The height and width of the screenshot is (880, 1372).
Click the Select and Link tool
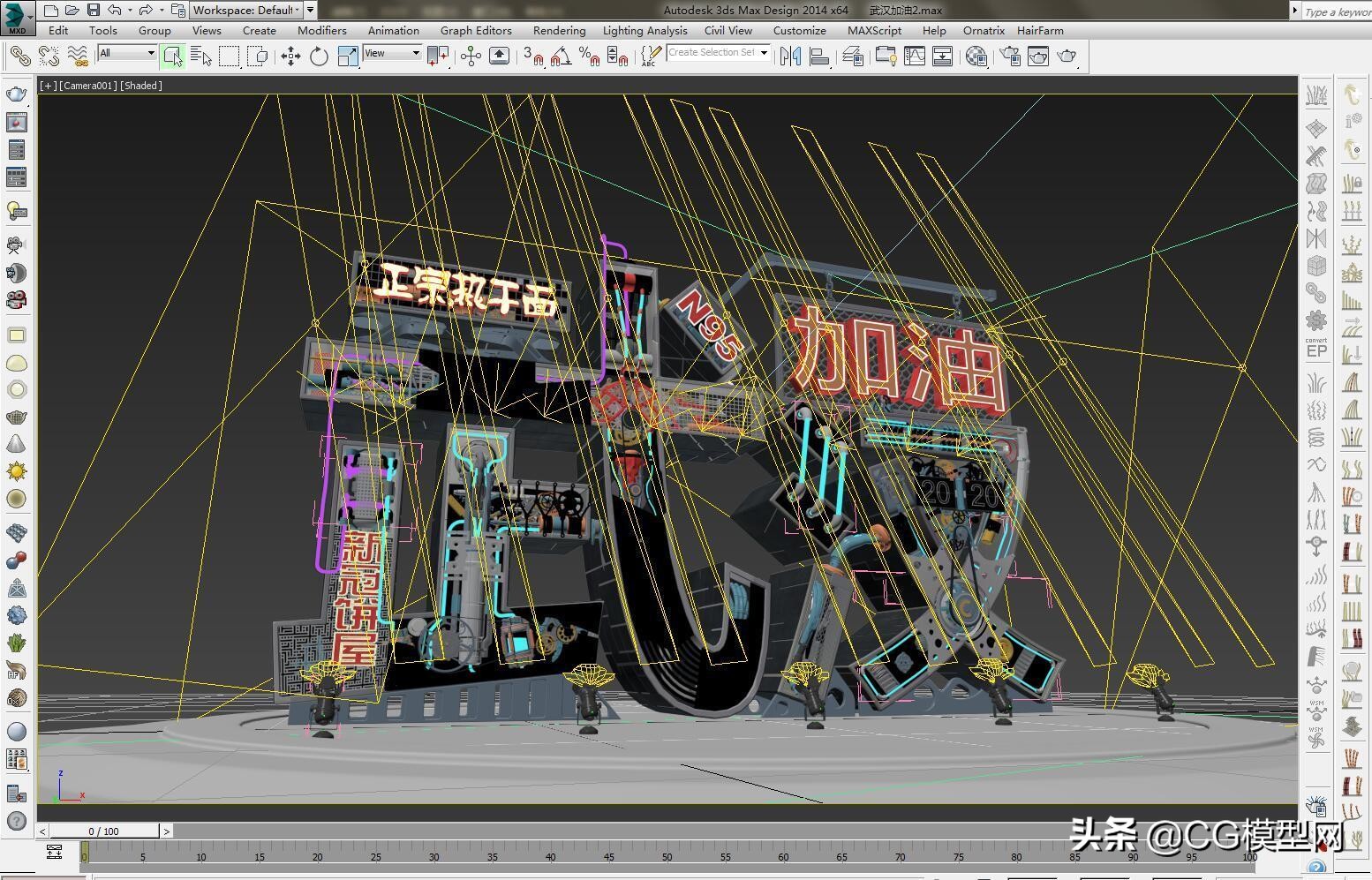point(19,56)
